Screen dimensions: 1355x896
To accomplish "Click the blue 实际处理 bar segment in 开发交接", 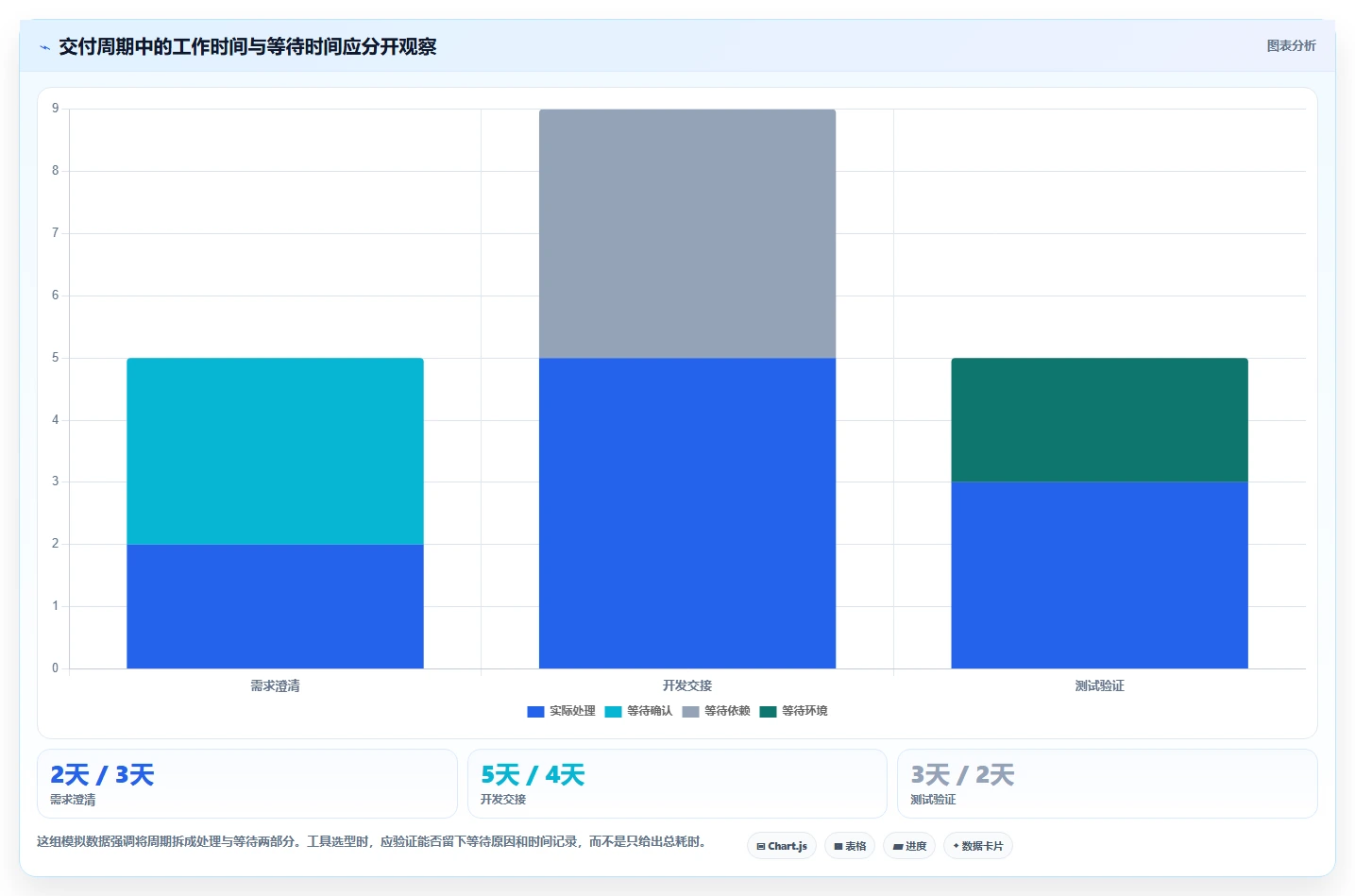I will (x=687, y=514).
